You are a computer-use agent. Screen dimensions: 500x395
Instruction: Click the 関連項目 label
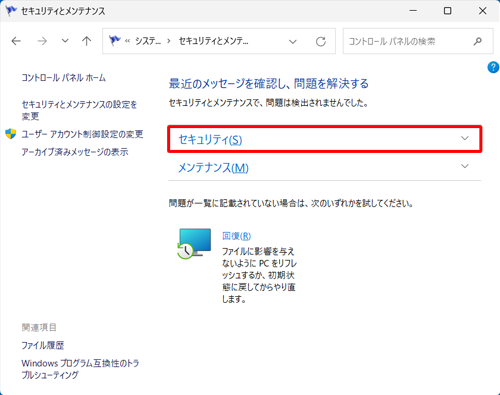click(39, 327)
